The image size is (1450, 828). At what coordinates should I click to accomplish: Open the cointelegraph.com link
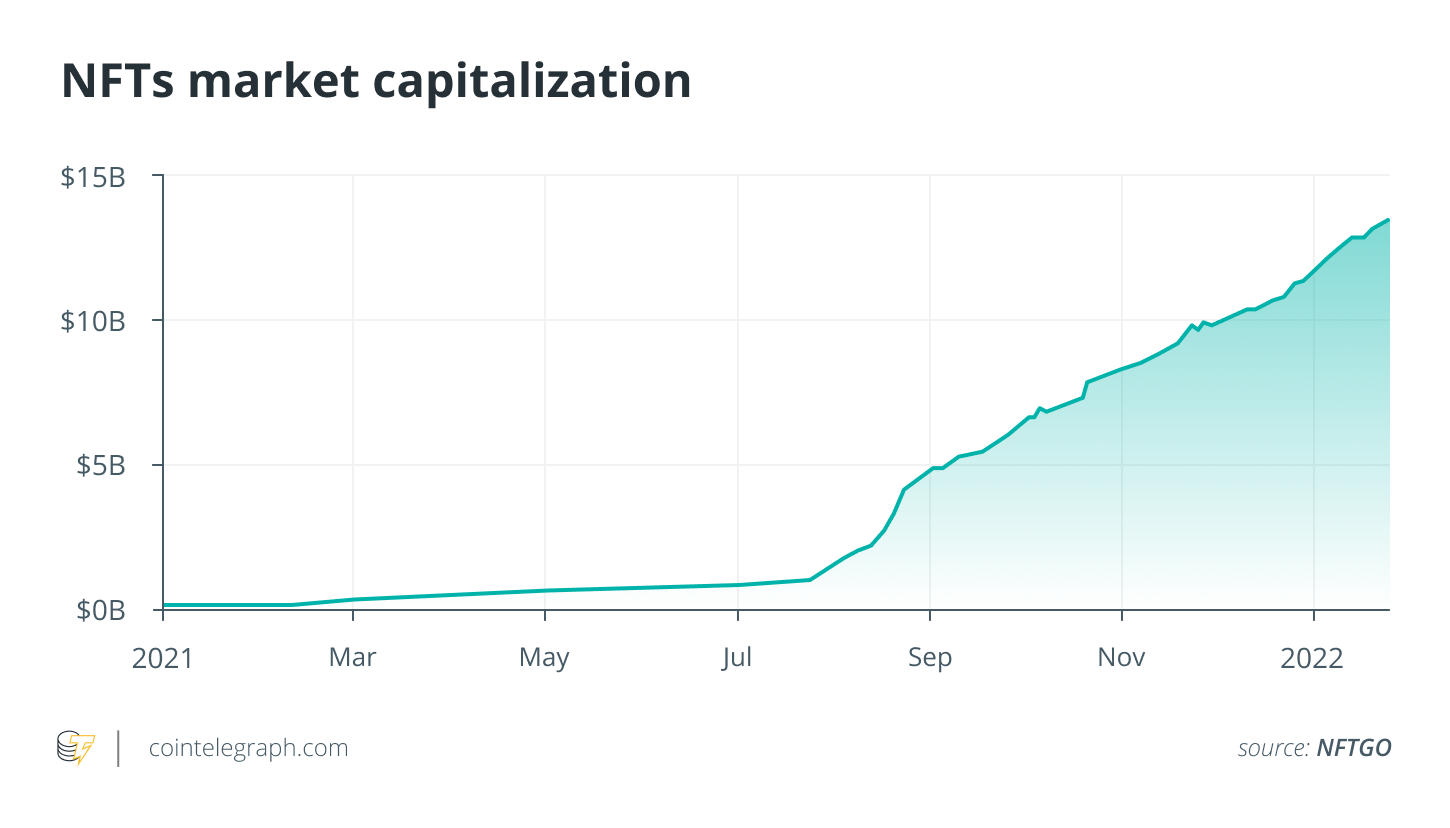248,748
